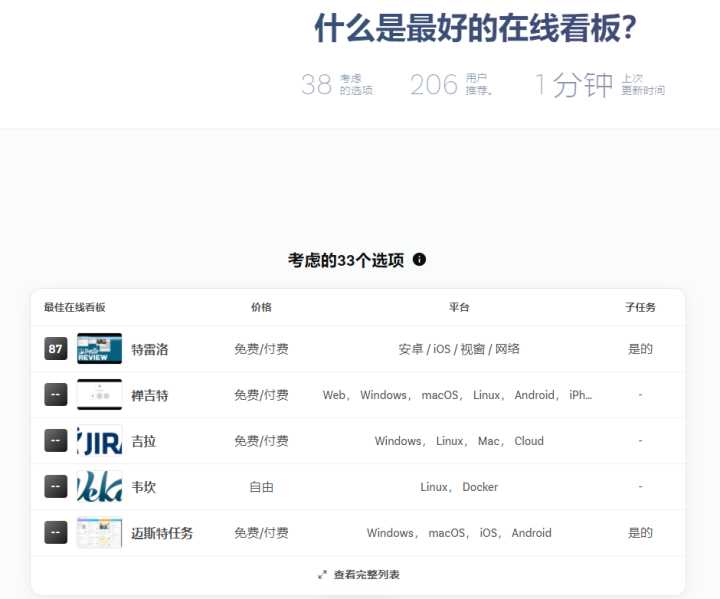Viewport: 720px width, 599px height.
Task: Click the 206 用户推荐 statistic
Action: click(x=451, y=85)
